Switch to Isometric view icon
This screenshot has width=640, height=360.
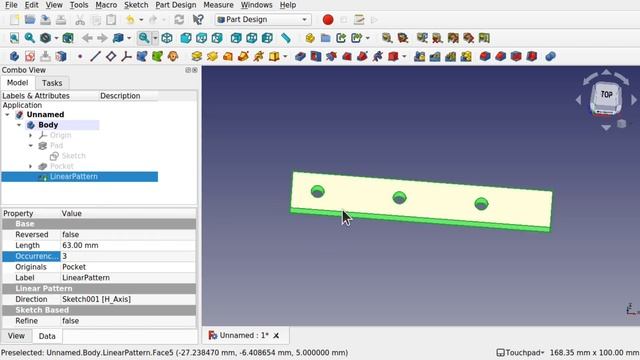tap(167, 38)
